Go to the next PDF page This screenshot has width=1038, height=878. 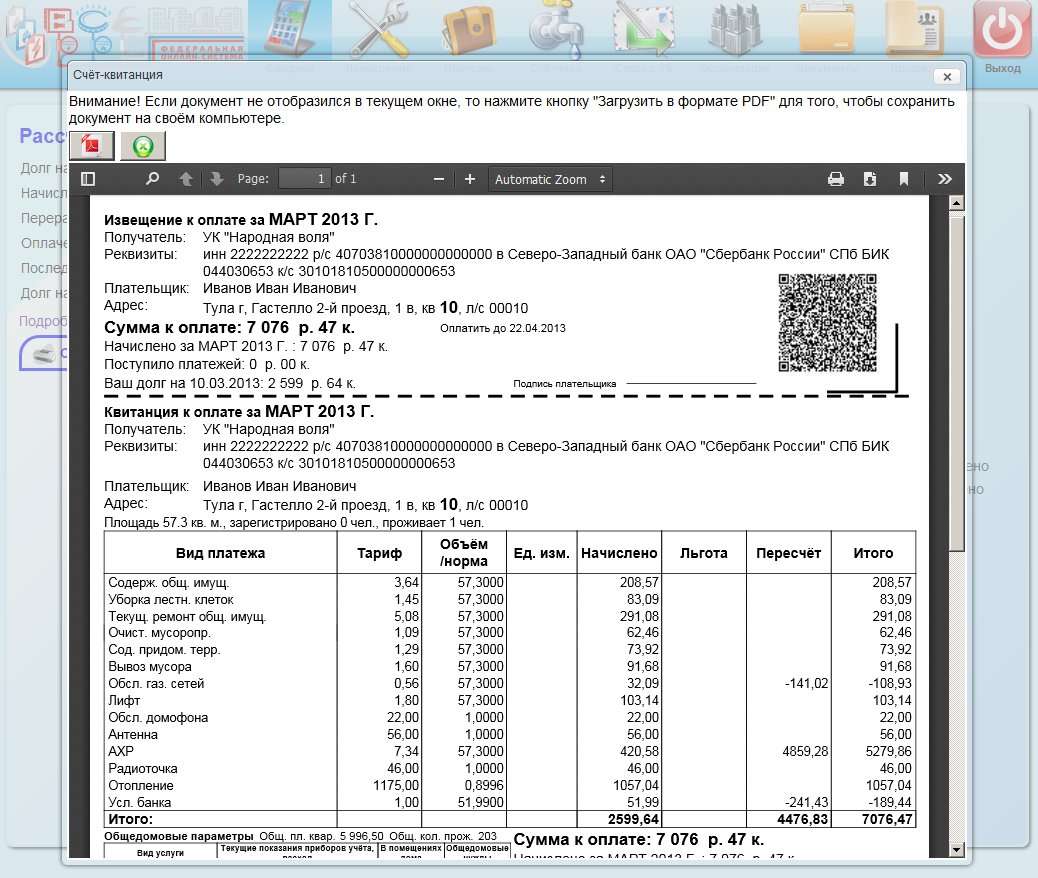[x=216, y=179]
